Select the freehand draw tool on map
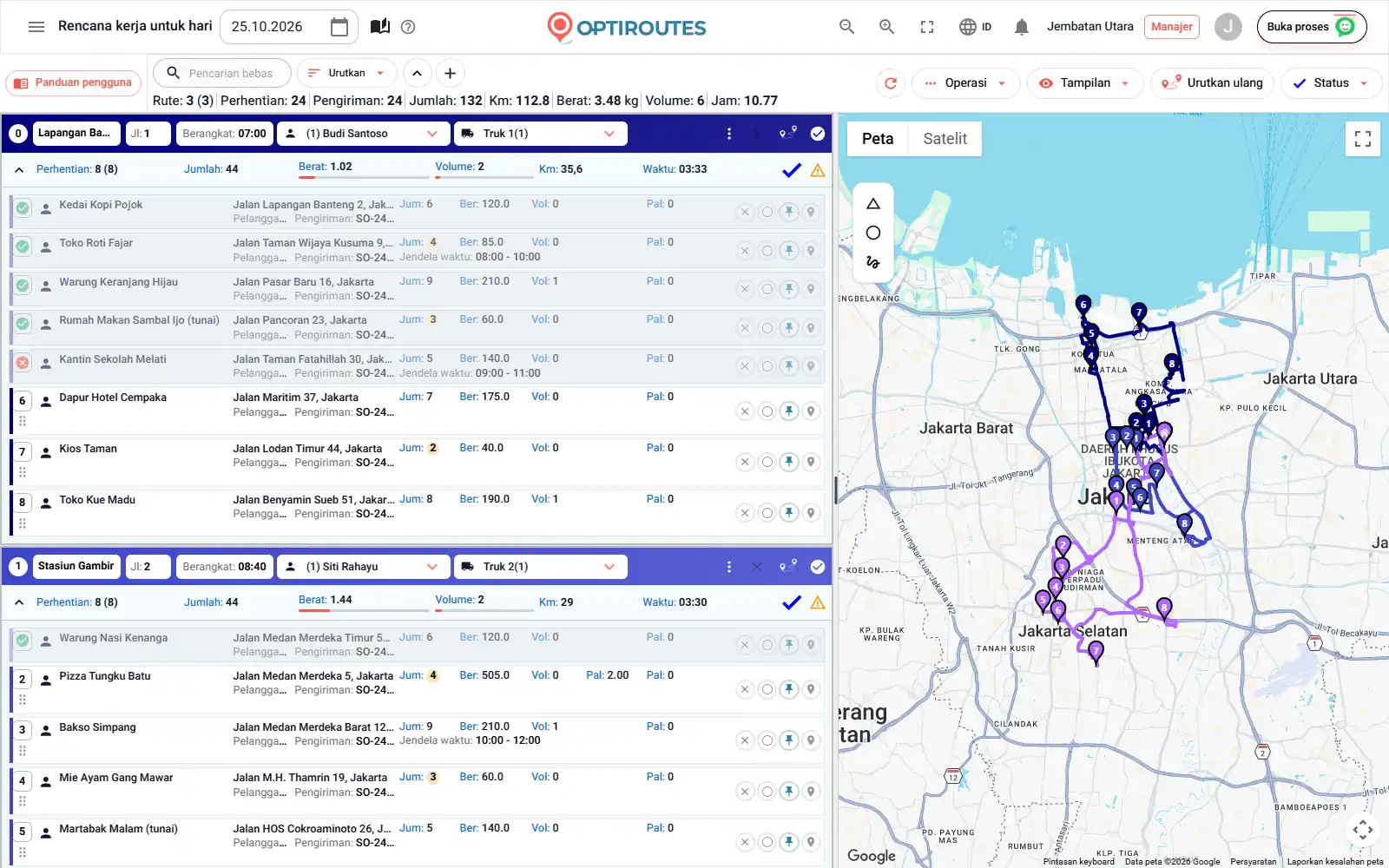The width and height of the screenshot is (1389, 868). click(x=873, y=261)
